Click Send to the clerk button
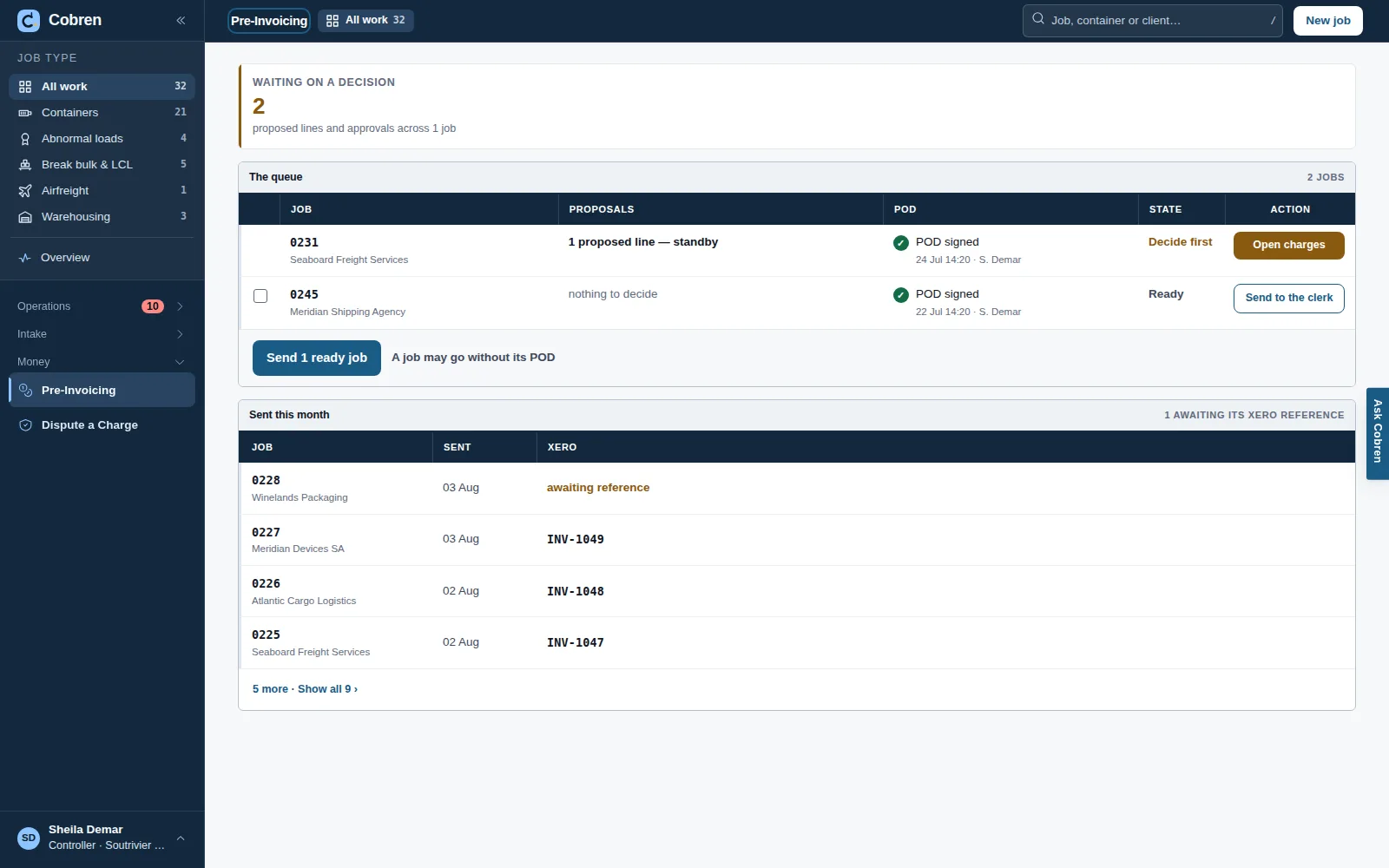The height and width of the screenshot is (868, 1389). click(x=1289, y=298)
